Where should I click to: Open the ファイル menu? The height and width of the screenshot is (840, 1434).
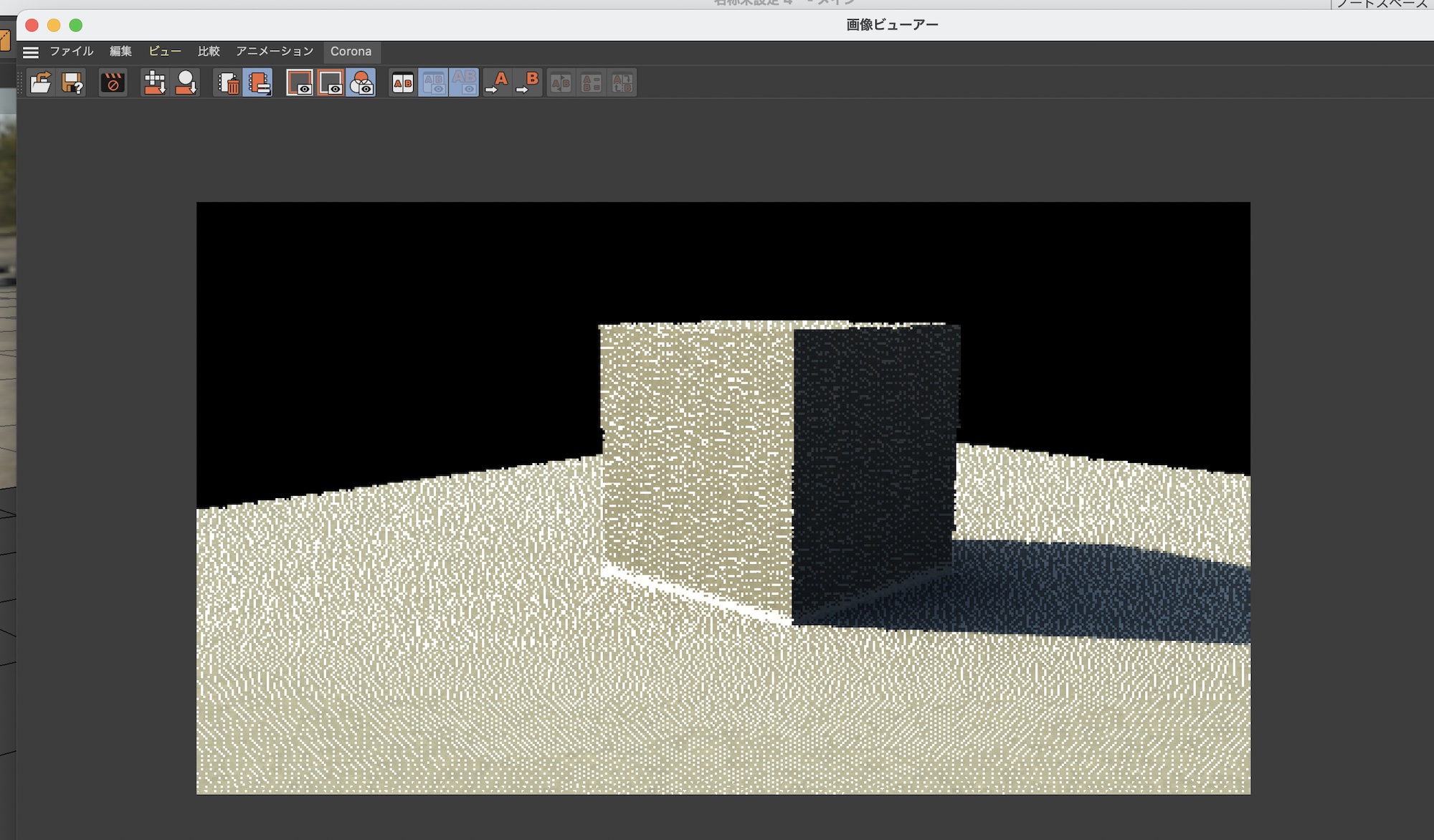(x=71, y=52)
